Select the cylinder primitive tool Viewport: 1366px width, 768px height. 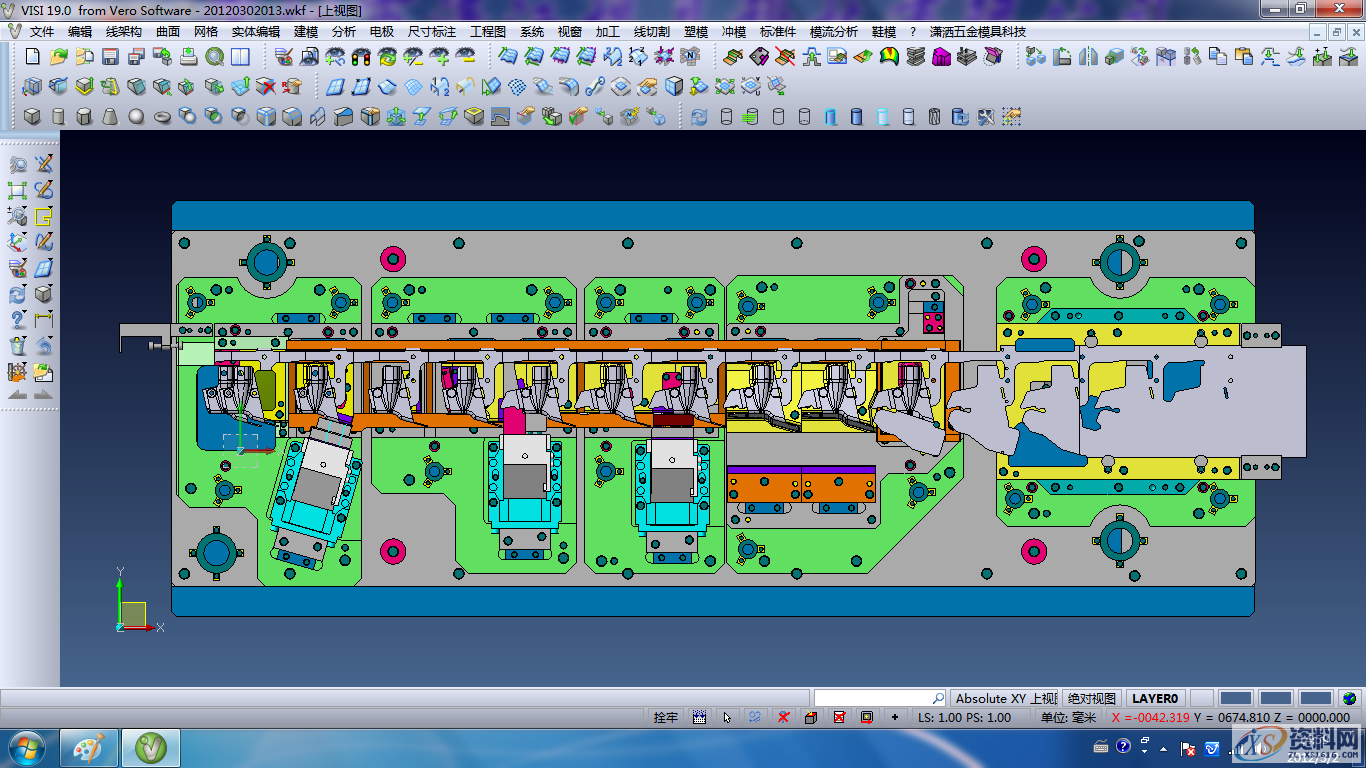[58, 117]
